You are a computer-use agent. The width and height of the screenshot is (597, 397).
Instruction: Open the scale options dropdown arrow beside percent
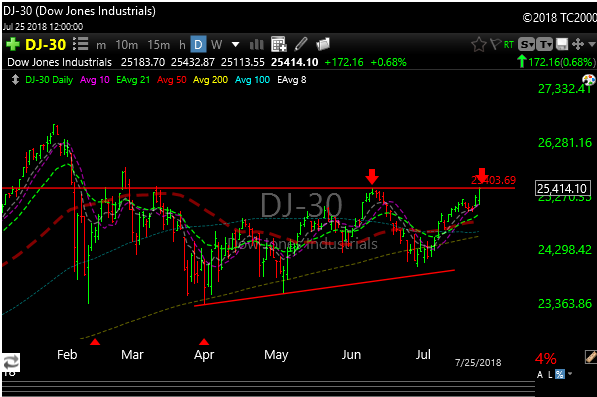tap(570, 374)
